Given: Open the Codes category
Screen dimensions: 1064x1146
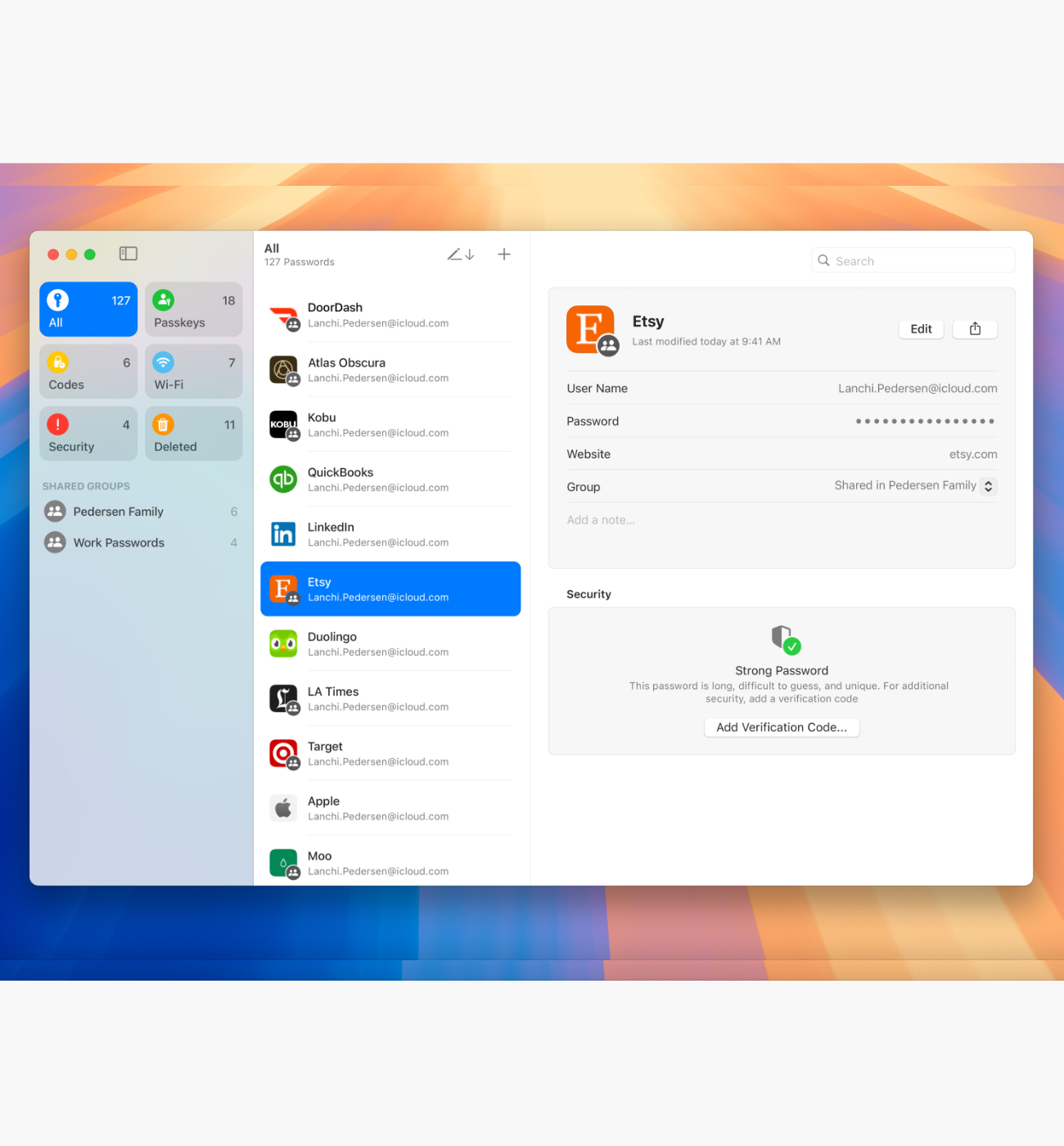Looking at the screenshot, I should click(x=88, y=372).
